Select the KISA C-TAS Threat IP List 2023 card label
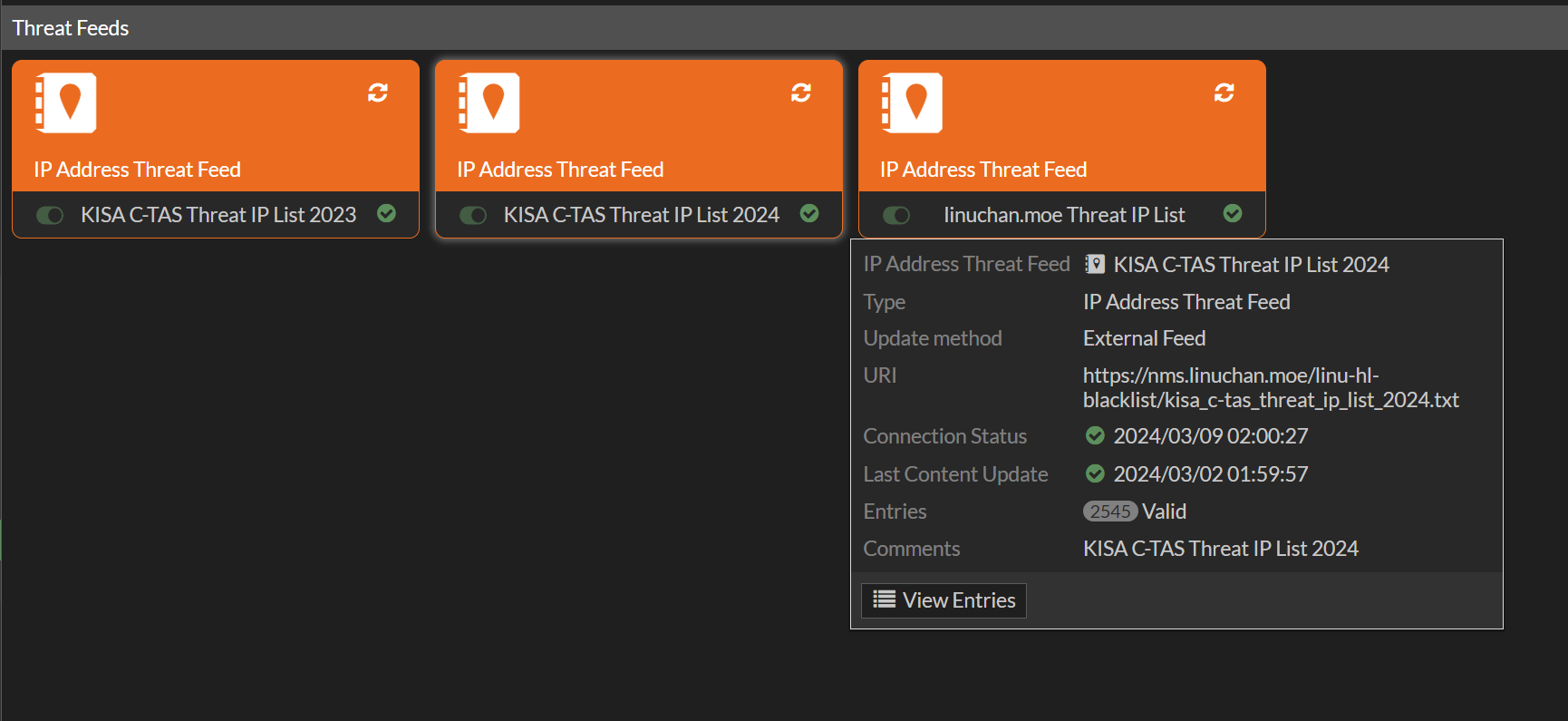1568x721 pixels. 218,215
